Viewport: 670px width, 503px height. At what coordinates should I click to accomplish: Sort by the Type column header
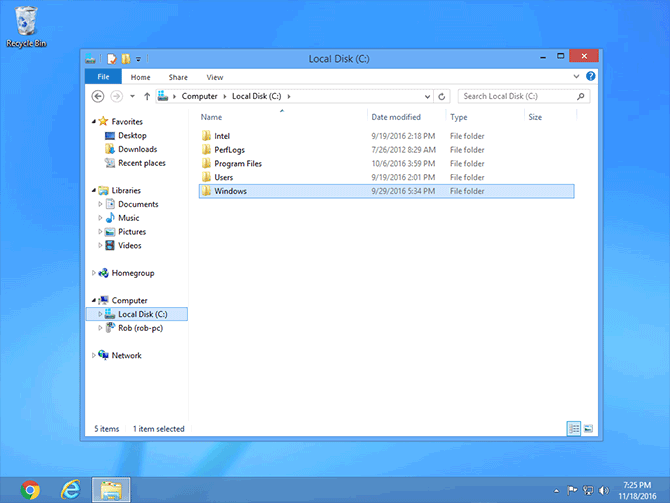point(458,117)
